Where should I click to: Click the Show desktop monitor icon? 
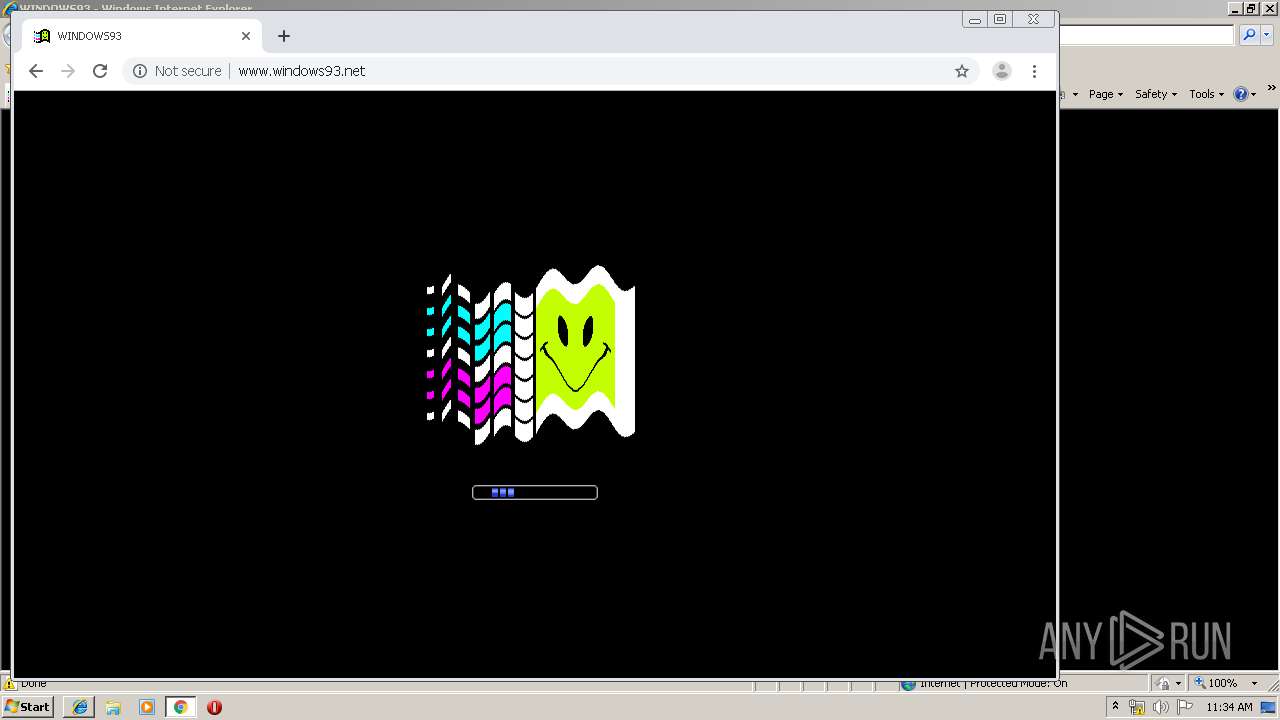1268,707
